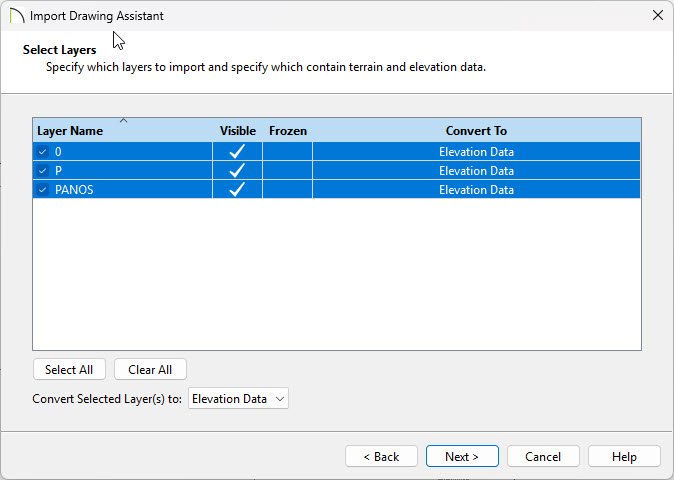
Task: Click the Frozen cell for PANOS layer
Action: click(x=287, y=190)
